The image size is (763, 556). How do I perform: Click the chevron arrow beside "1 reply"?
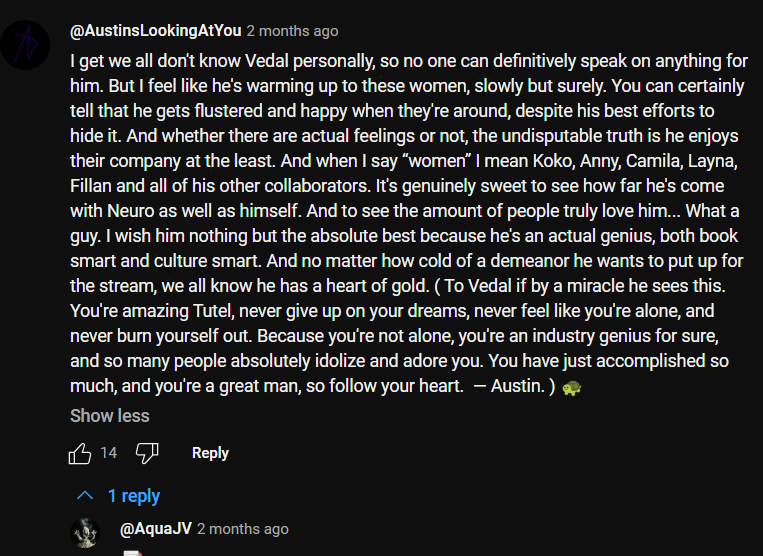pos(86,496)
